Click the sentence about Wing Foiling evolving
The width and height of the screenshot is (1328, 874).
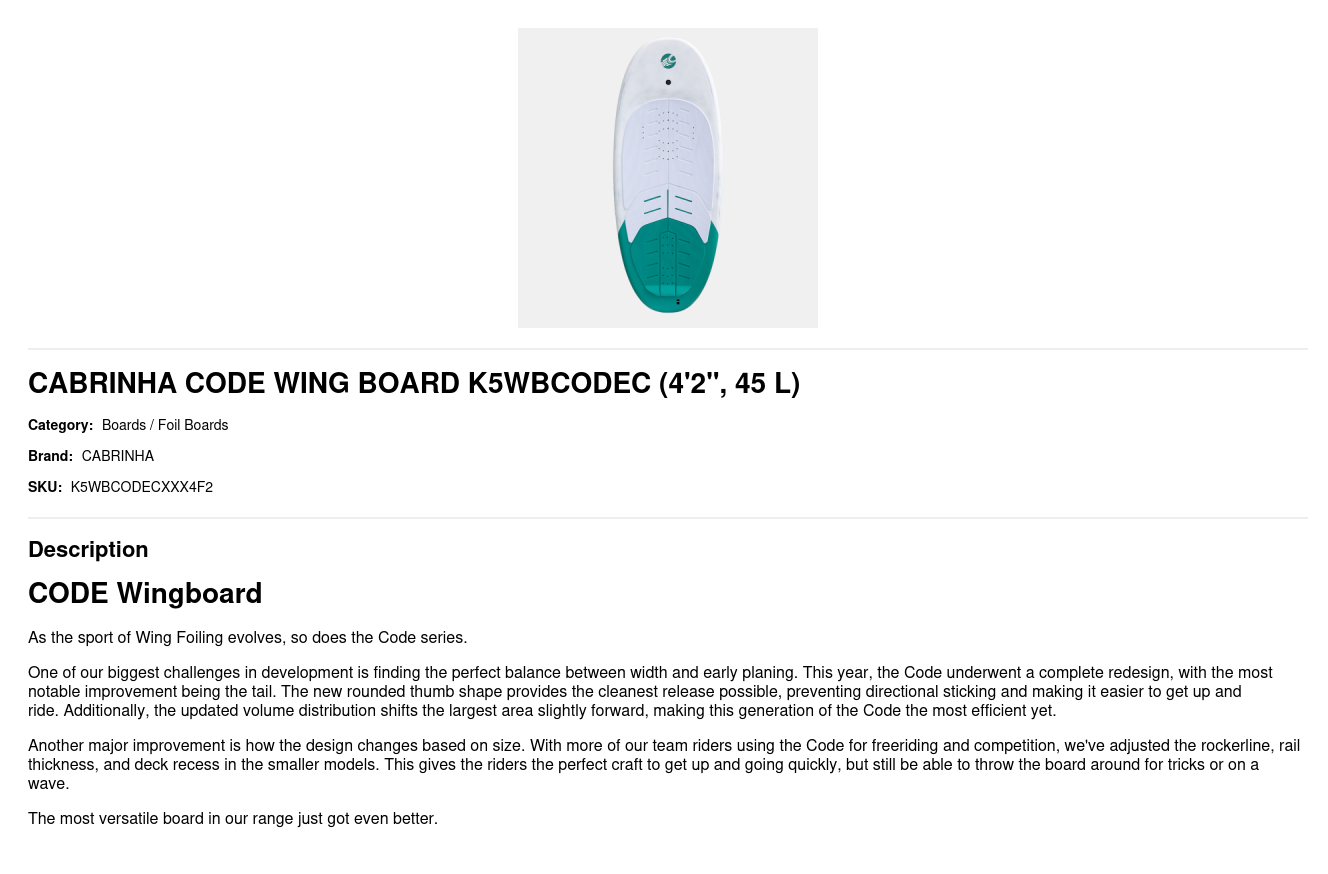(x=248, y=637)
